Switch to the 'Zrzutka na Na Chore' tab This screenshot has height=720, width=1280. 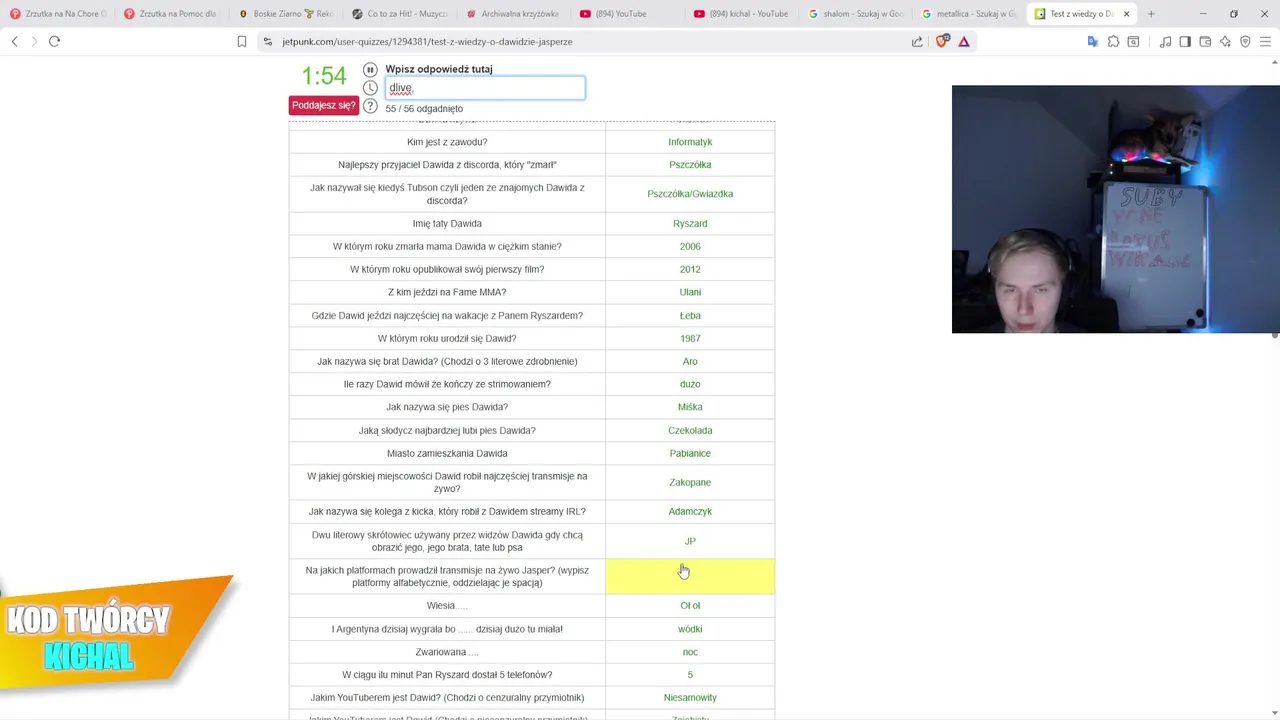click(58, 14)
